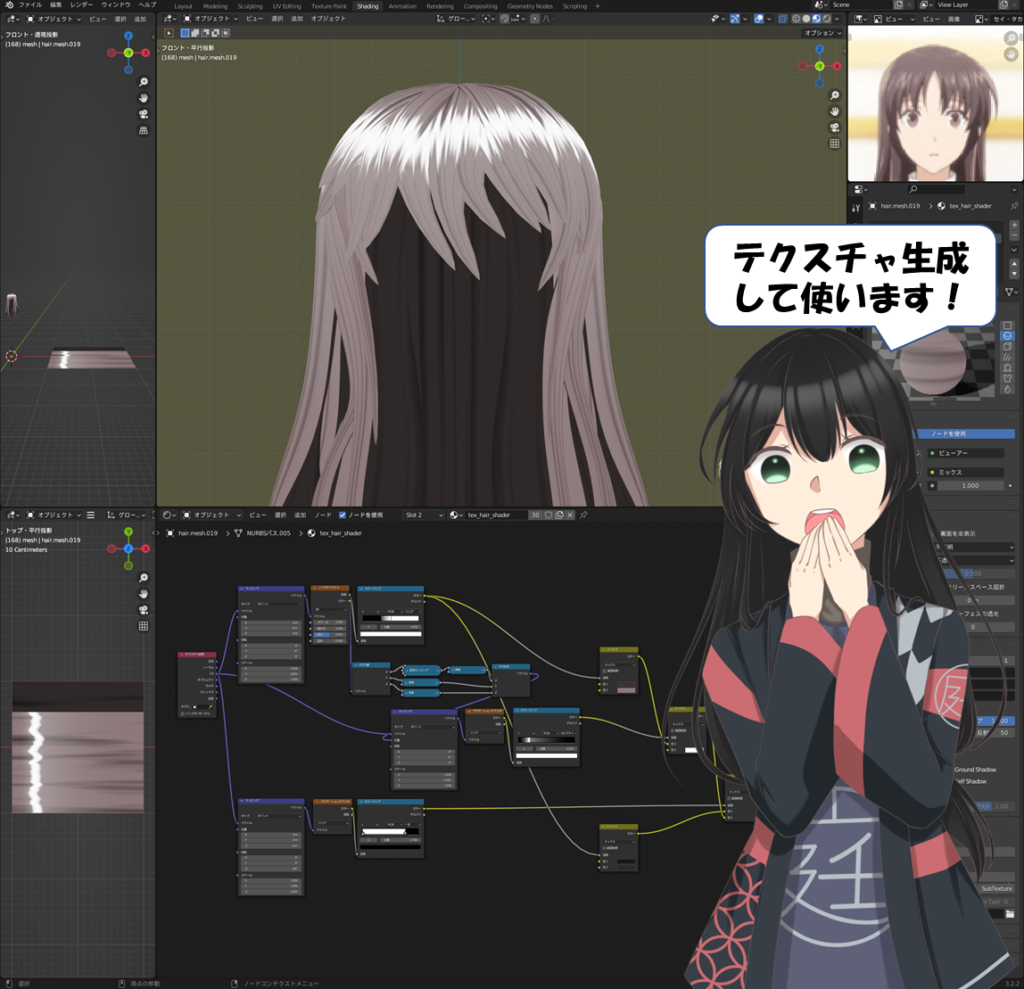This screenshot has width=1024, height=989.
Task: Remove material slot with minus button
Action: [x=1014, y=235]
